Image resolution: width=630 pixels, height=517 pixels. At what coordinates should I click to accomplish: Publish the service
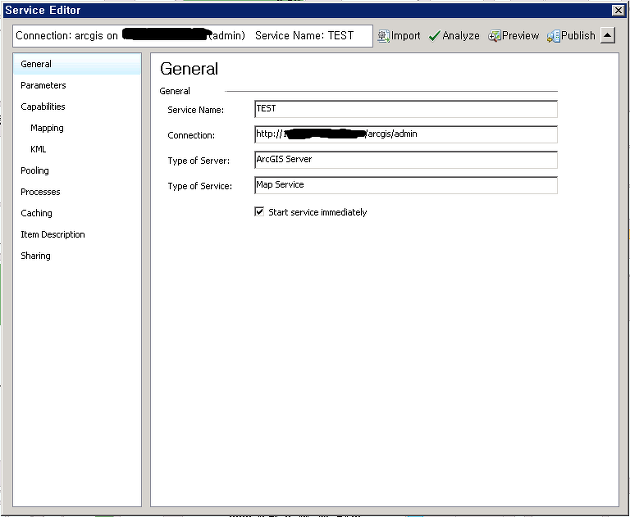571,36
